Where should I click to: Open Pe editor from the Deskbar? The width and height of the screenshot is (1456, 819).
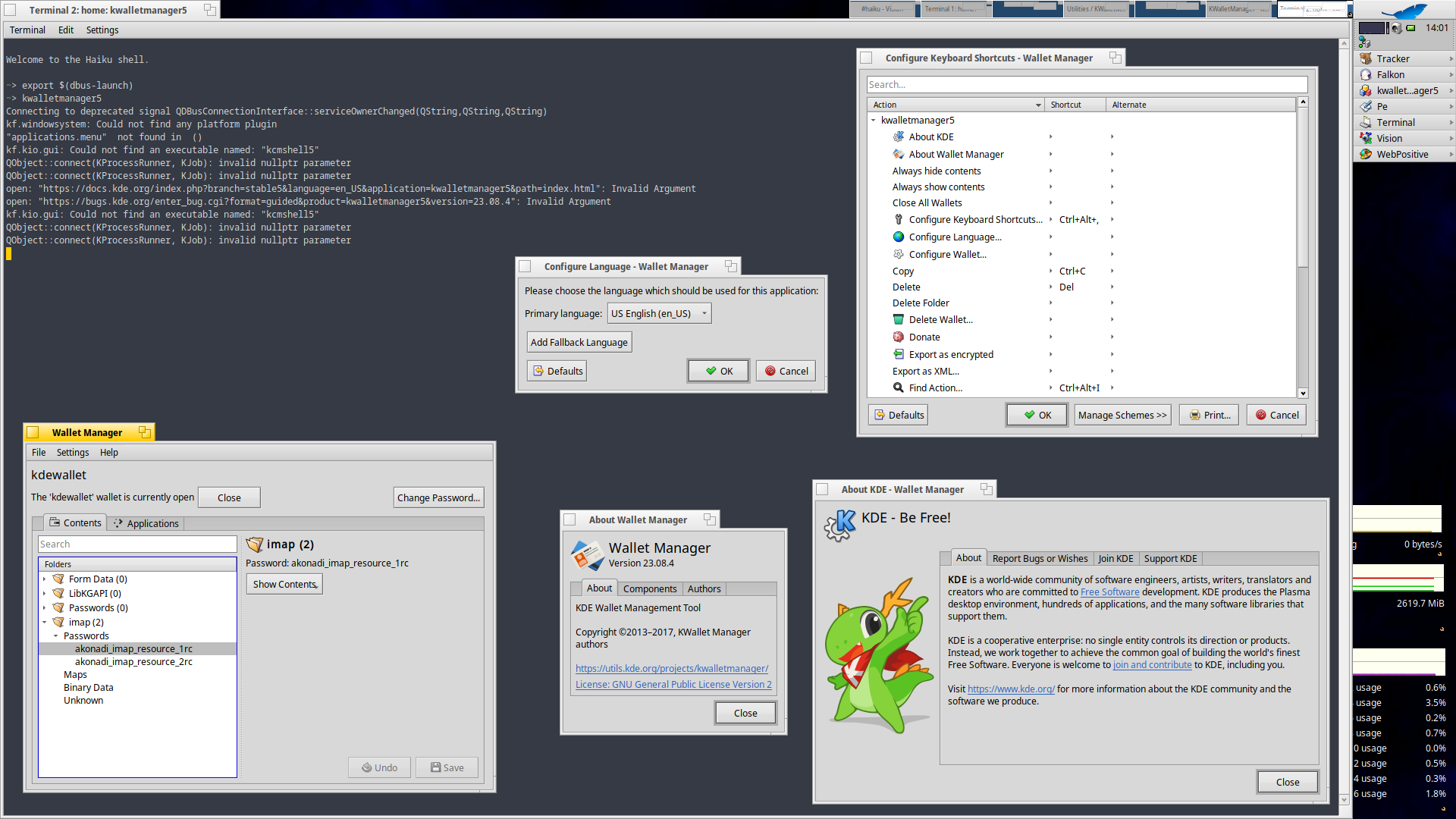1403,106
